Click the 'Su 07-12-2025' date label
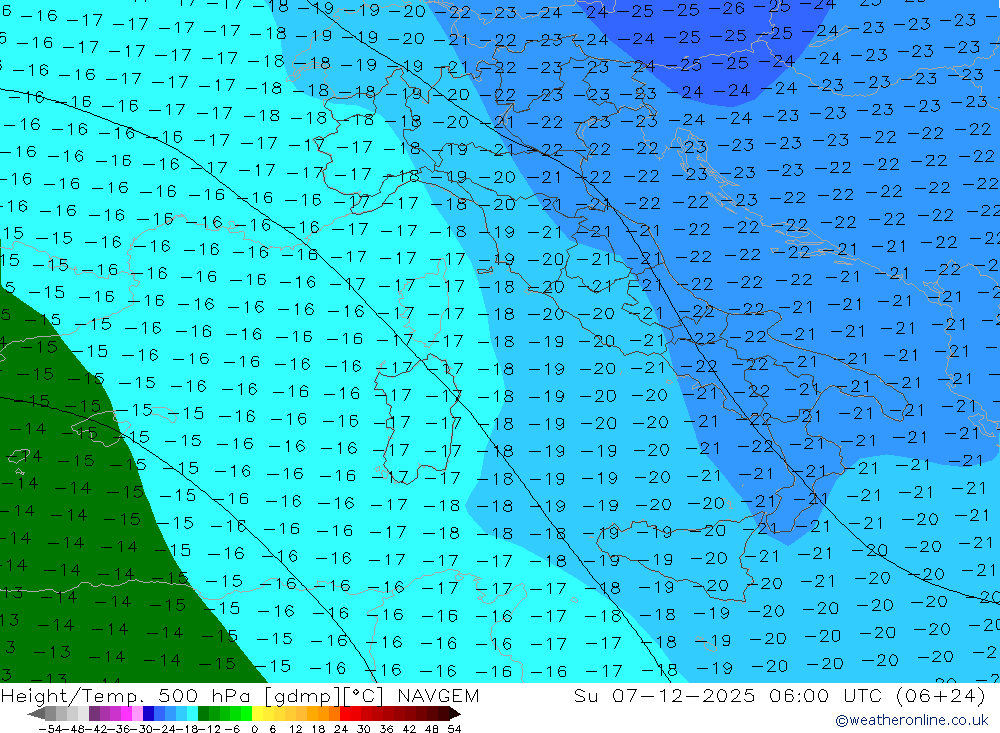Viewport: 1000px width, 733px height. [x=664, y=695]
